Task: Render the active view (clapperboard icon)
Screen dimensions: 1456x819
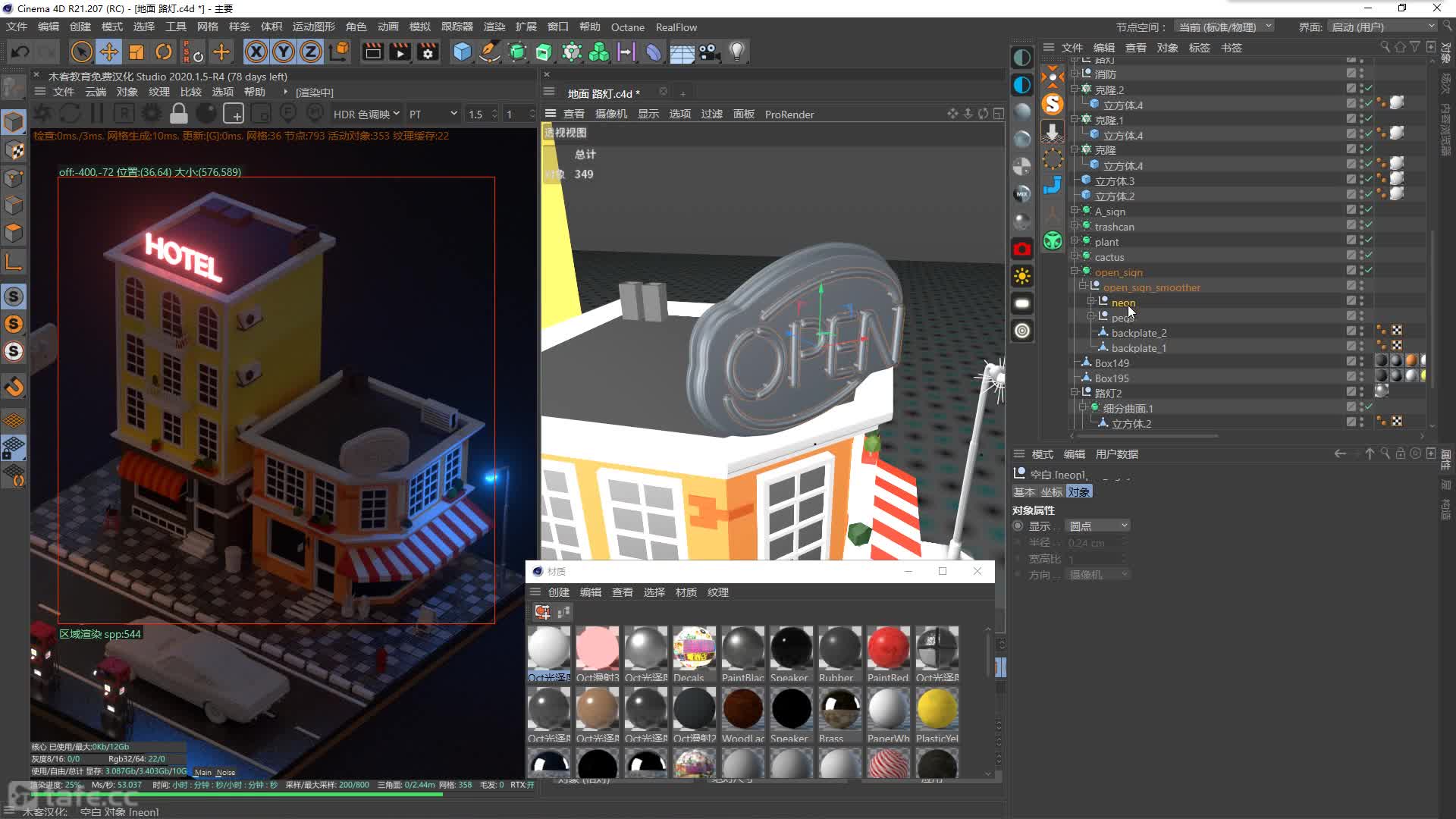Action: [x=372, y=52]
